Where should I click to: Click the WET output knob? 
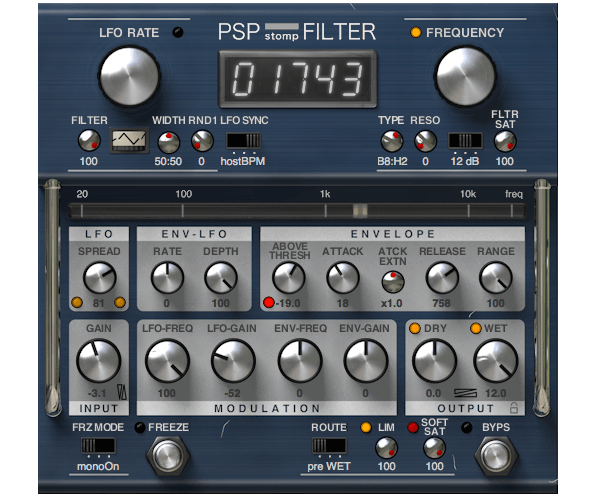click(496, 361)
